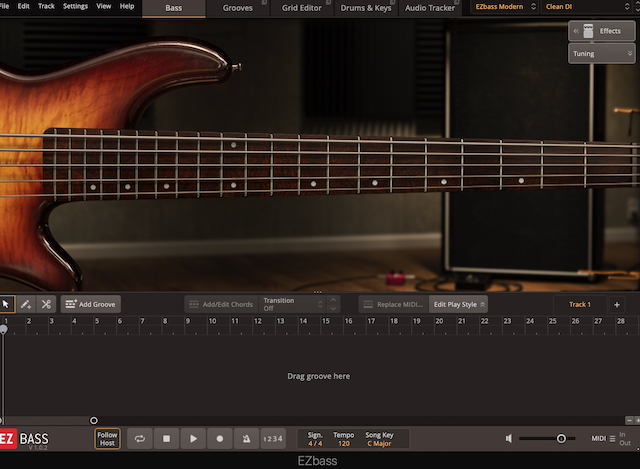Select the pencil draw tool
640x469 pixels.
click(26, 305)
